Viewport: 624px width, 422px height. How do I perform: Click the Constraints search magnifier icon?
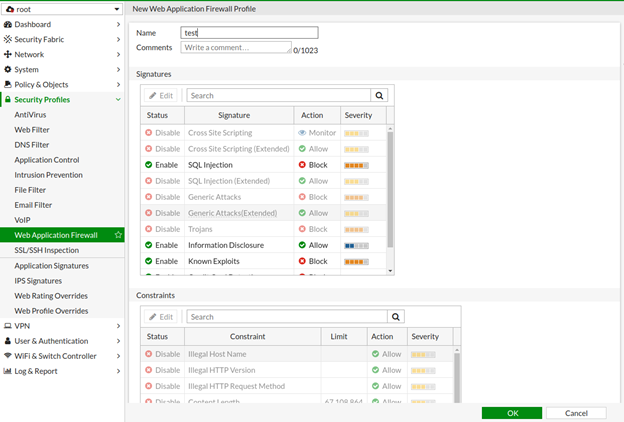point(396,317)
